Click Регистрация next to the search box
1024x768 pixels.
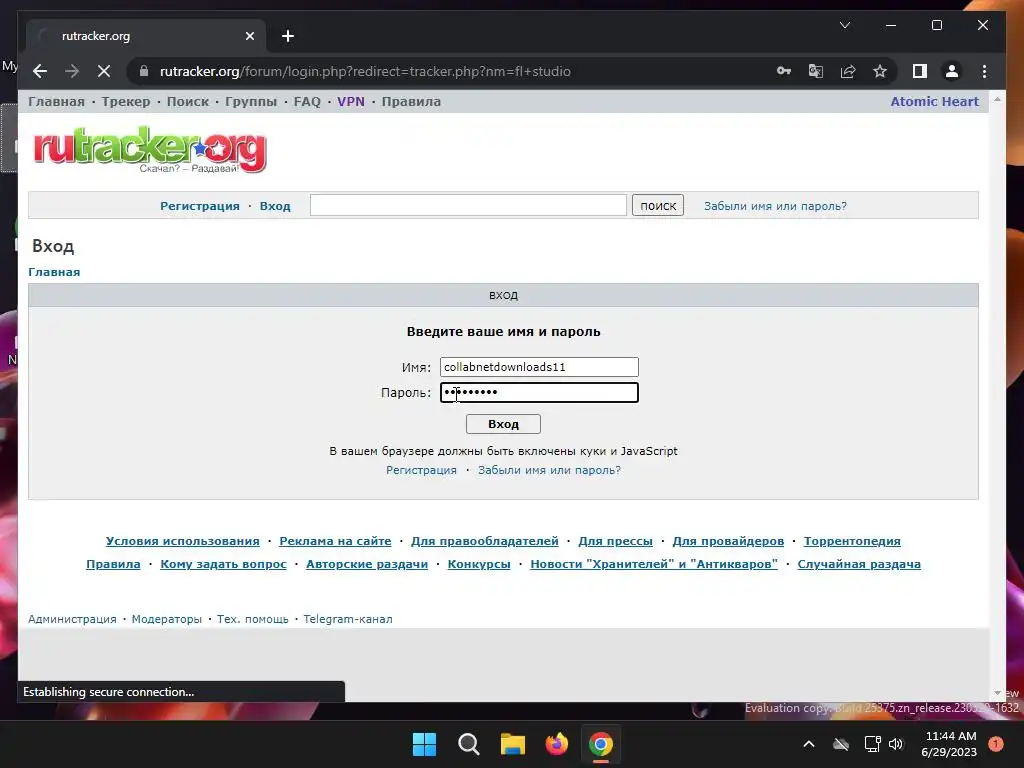pos(200,206)
